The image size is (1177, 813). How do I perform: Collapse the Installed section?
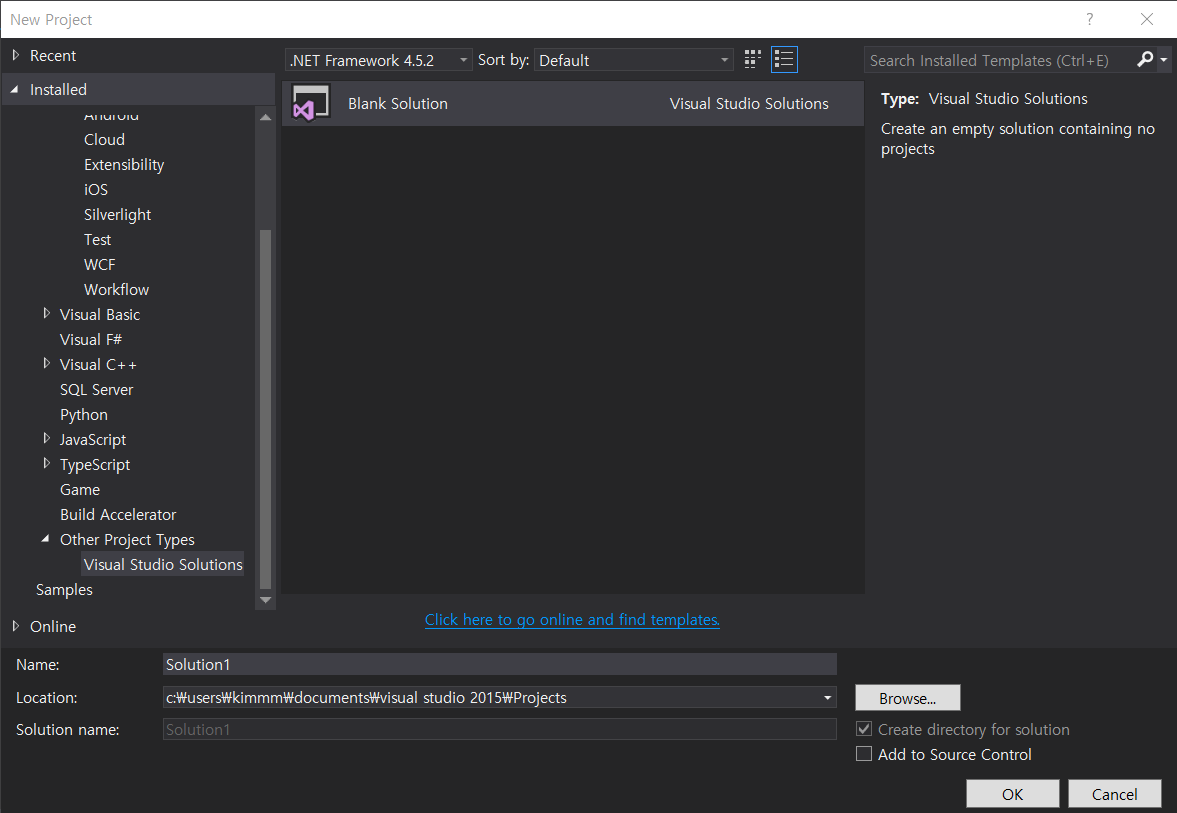[15, 89]
